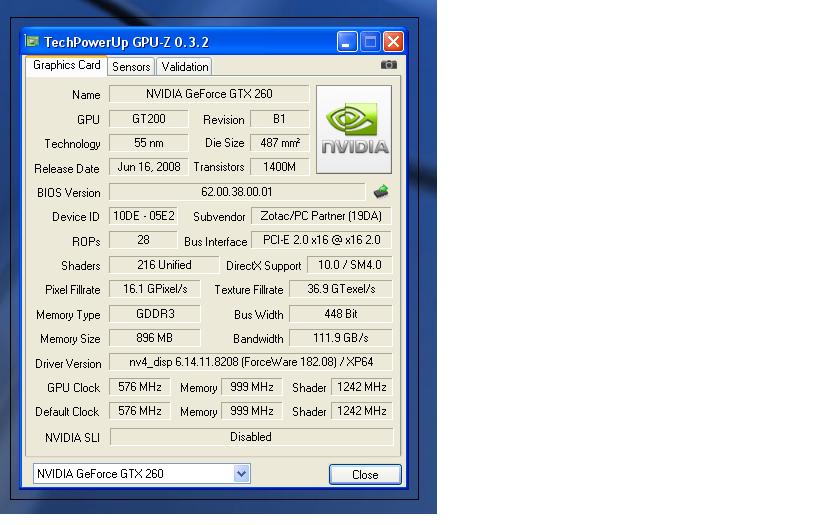This screenshot has height=525, width=840.
Task: Click the GPU field showing GT200
Action: click(148, 118)
